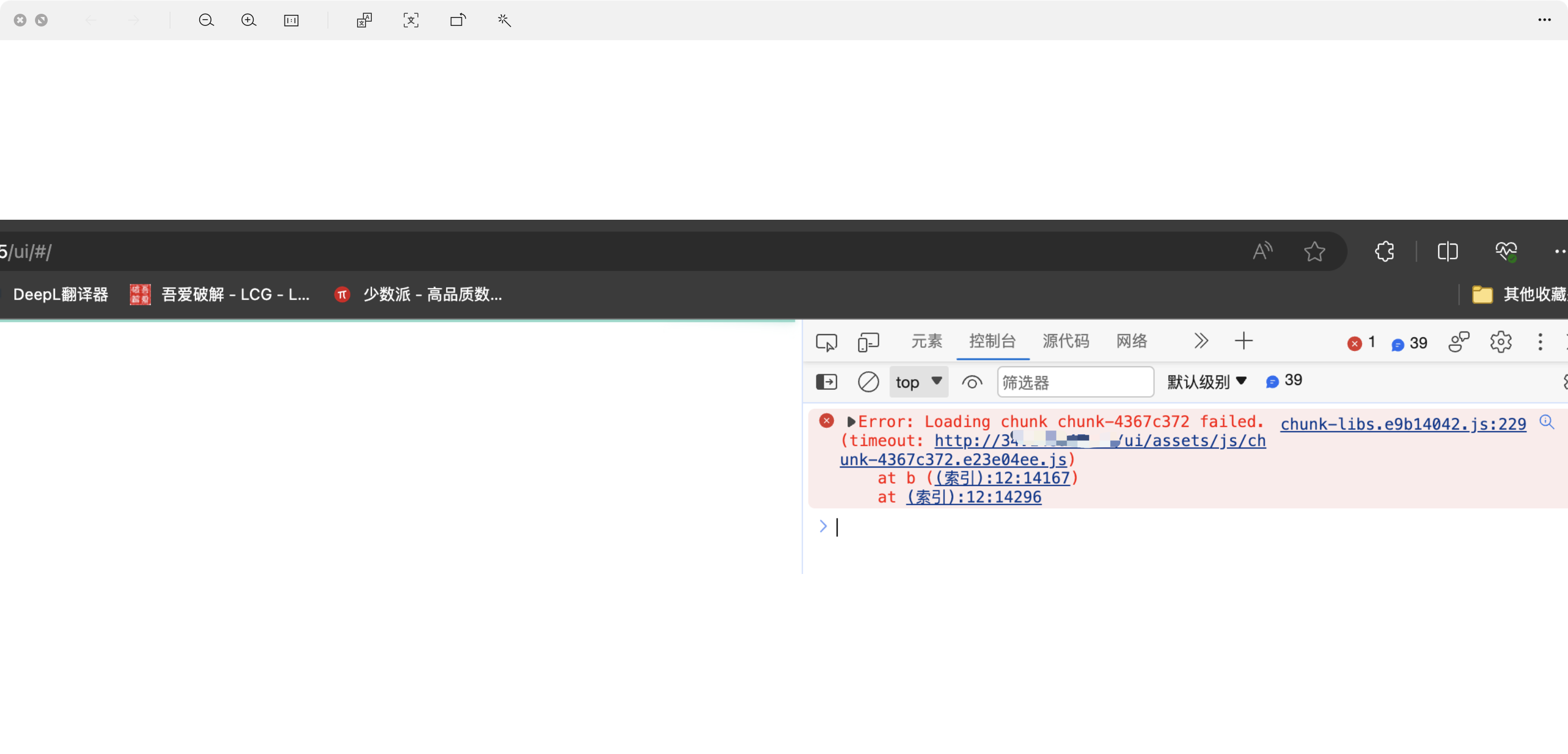Open DevTools settings gear
Viewport: 1568px width, 754px height.
[x=1500, y=342]
